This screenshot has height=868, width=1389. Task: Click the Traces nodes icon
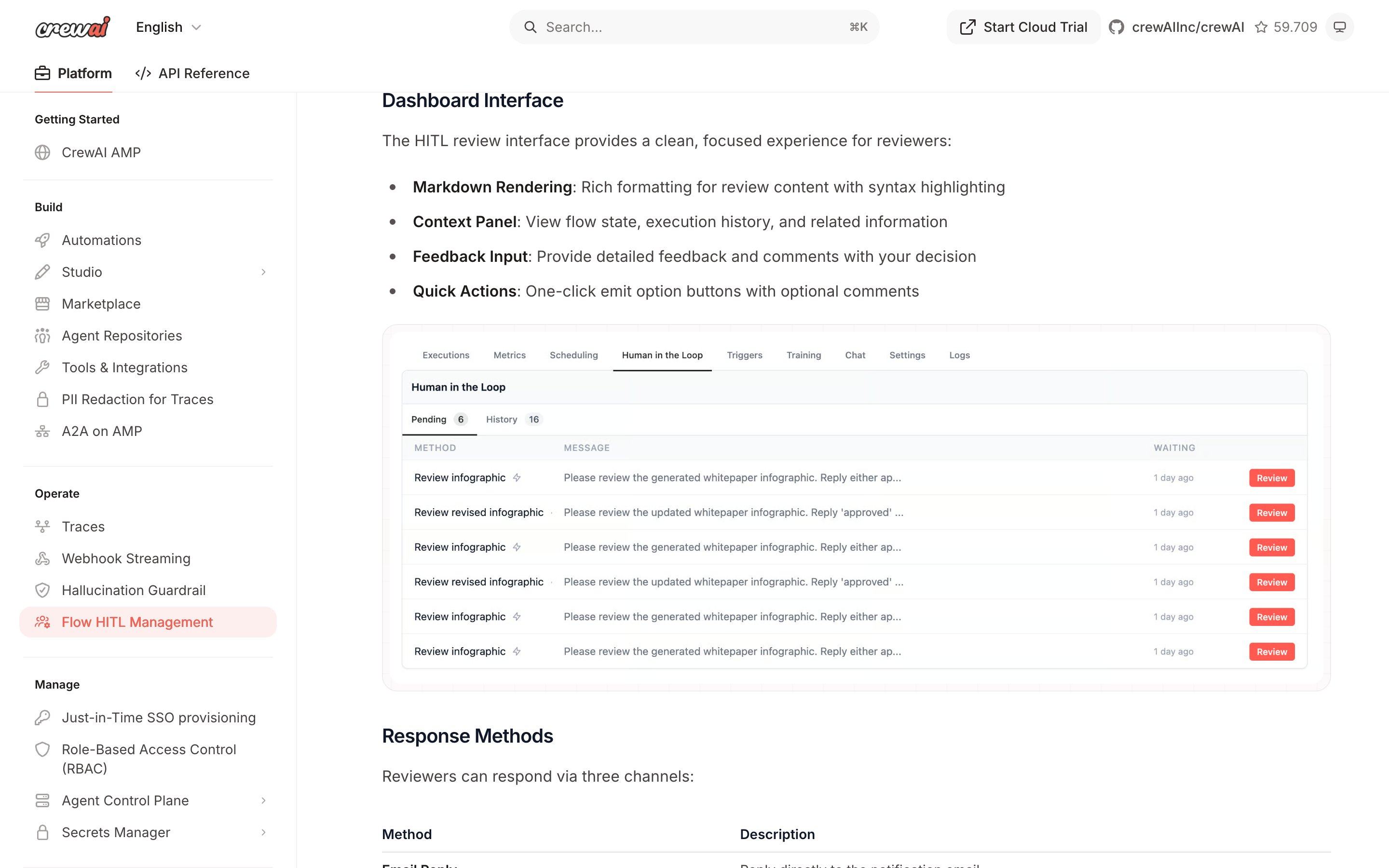[x=42, y=527]
